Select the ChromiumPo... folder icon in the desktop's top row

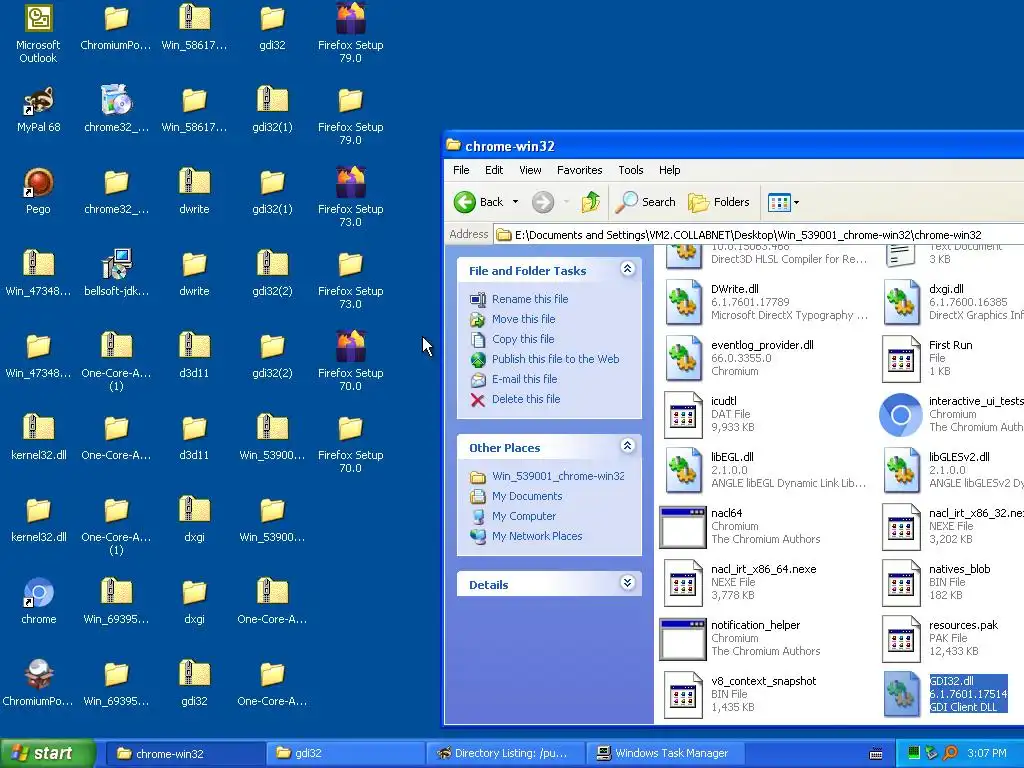[x=116, y=27]
